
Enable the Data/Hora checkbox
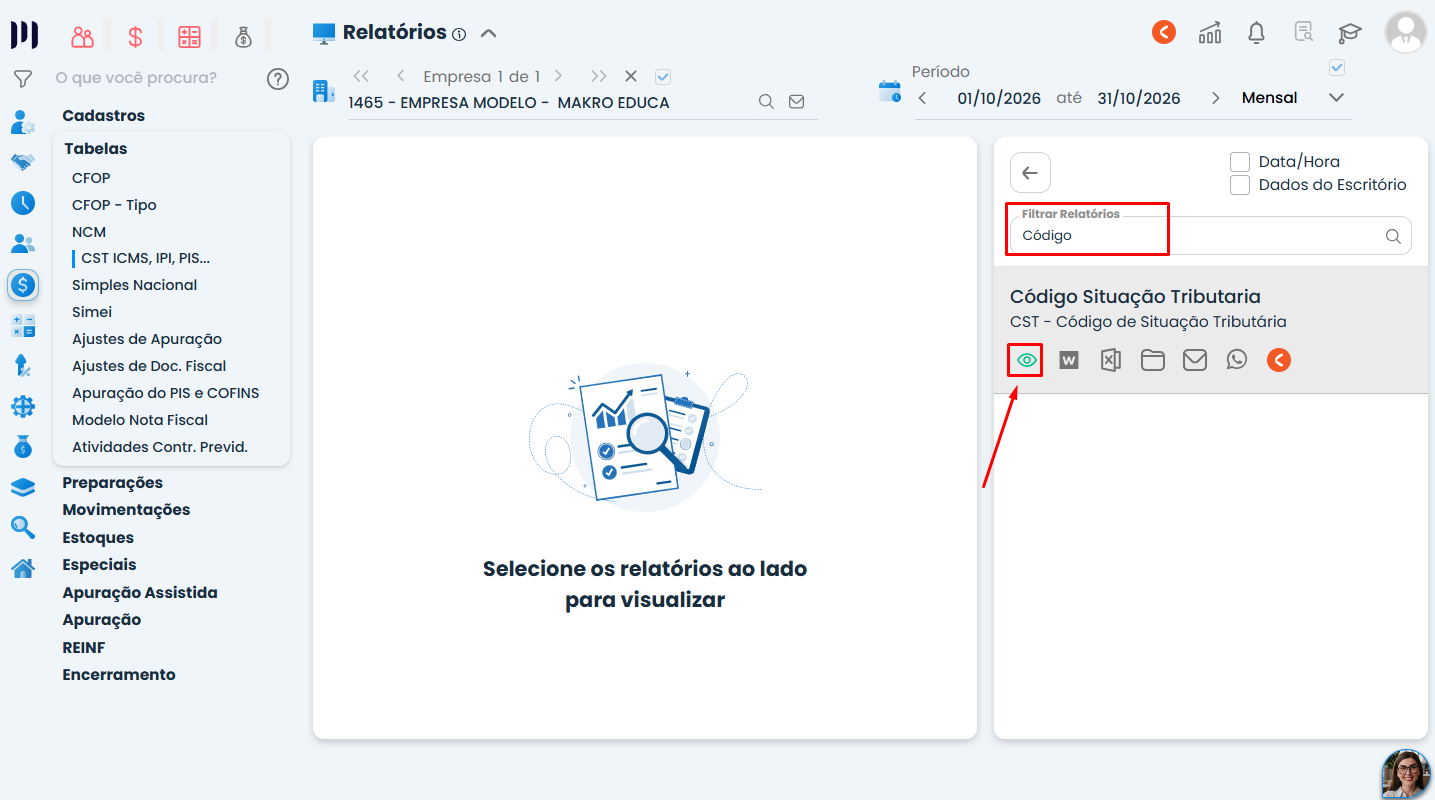tap(1240, 162)
